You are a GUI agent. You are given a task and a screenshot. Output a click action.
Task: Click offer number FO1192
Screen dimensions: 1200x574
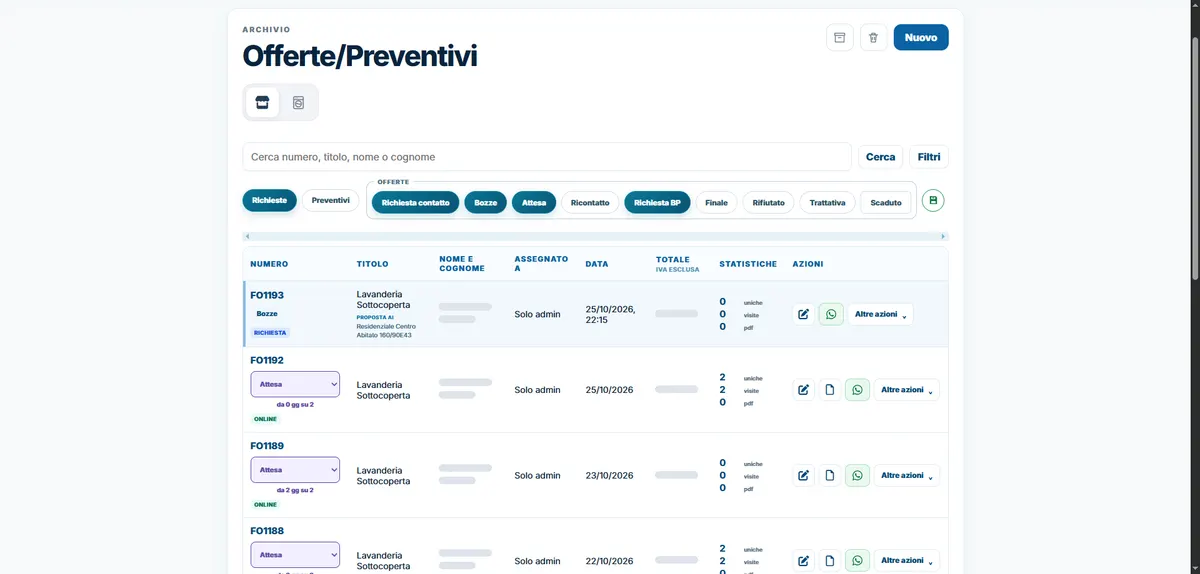coord(267,360)
